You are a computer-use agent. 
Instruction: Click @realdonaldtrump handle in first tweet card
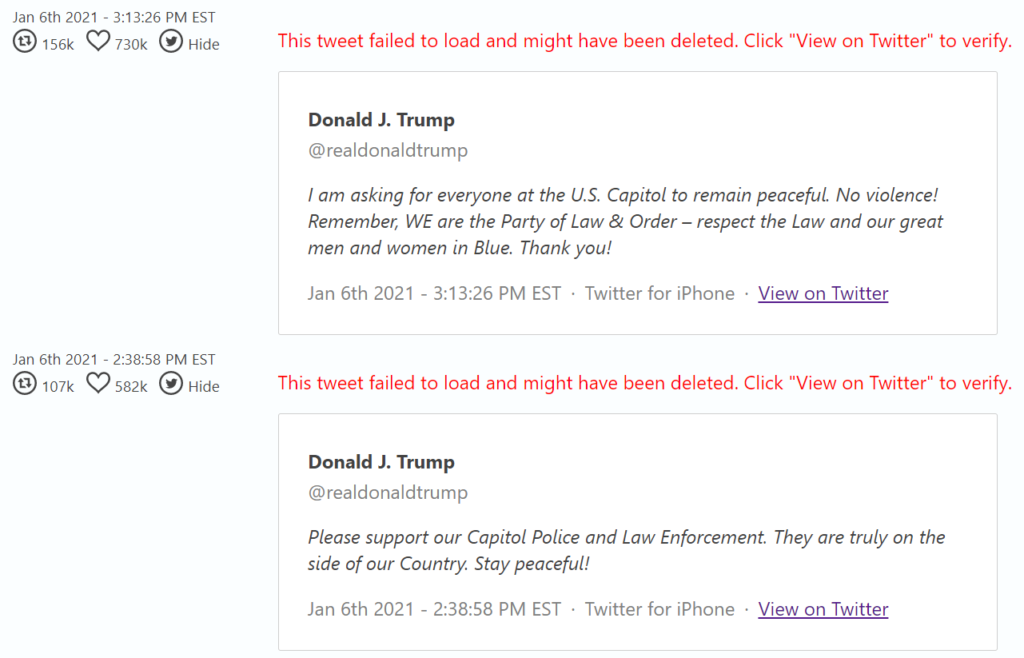tap(388, 151)
